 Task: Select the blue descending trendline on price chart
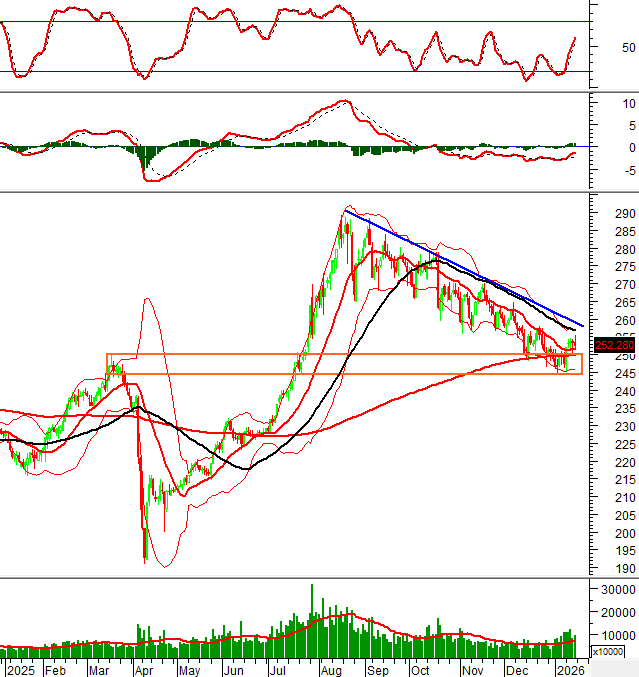click(464, 268)
